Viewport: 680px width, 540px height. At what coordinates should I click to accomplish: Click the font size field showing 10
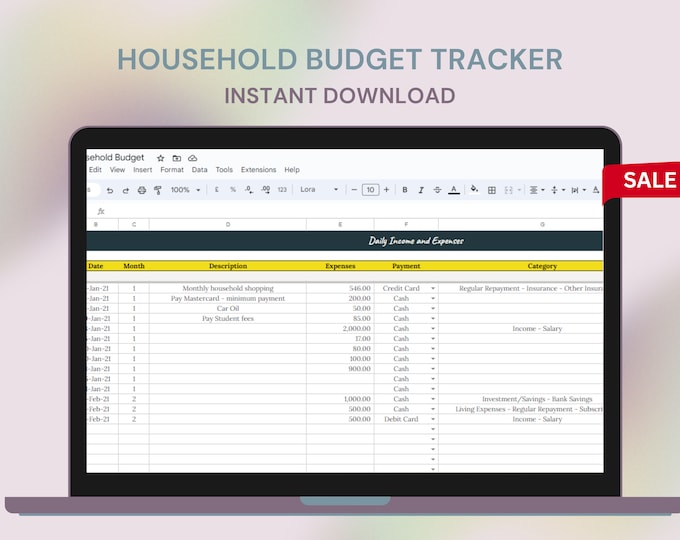coord(370,190)
